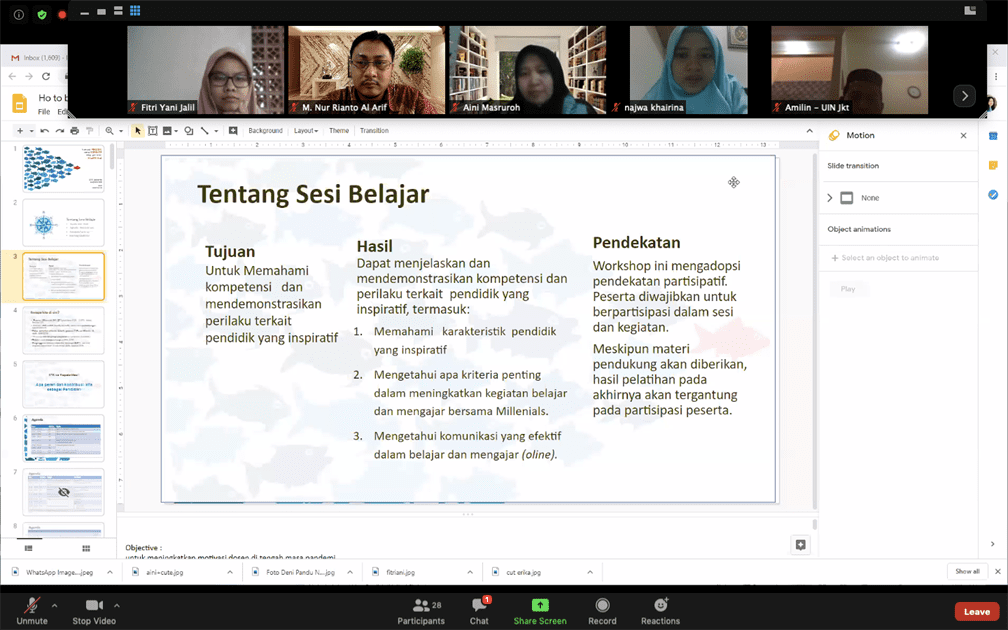
Task: Expand the Slide transition None section
Action: tap(830, 198)
